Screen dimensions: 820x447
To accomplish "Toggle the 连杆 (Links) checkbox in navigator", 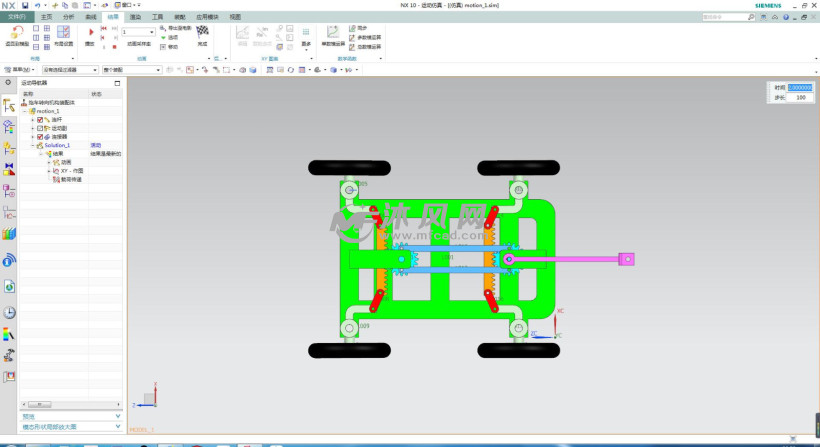I will click(40, 120).
